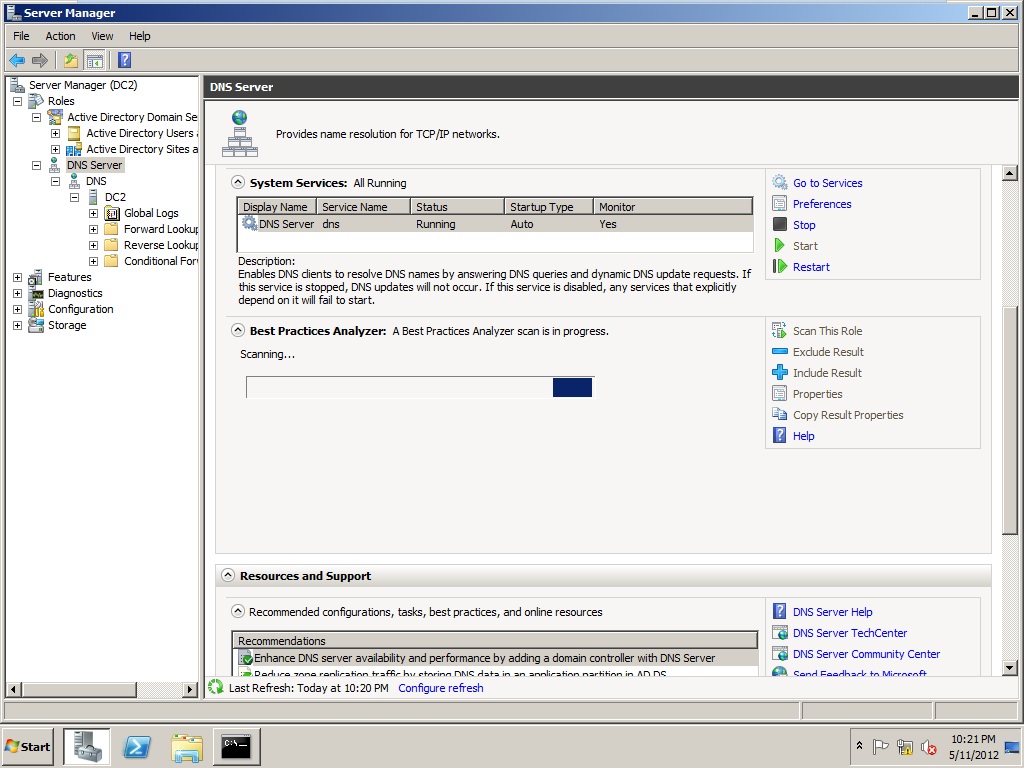Open Windows Explorer from the taskbar
The width and height of the screenshot is (1024, 768).
point(187,746)
